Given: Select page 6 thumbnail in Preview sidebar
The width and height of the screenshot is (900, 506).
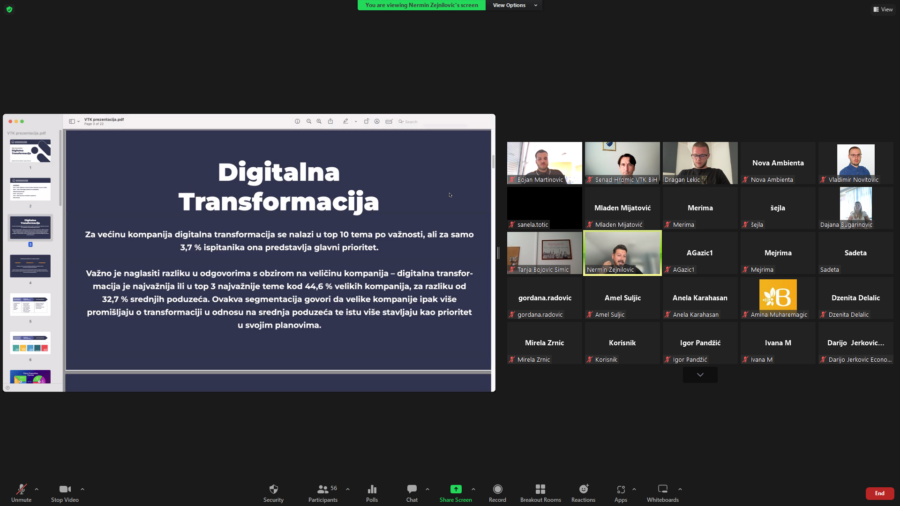Looking at the screenshot, I should [x=30, y=343].
